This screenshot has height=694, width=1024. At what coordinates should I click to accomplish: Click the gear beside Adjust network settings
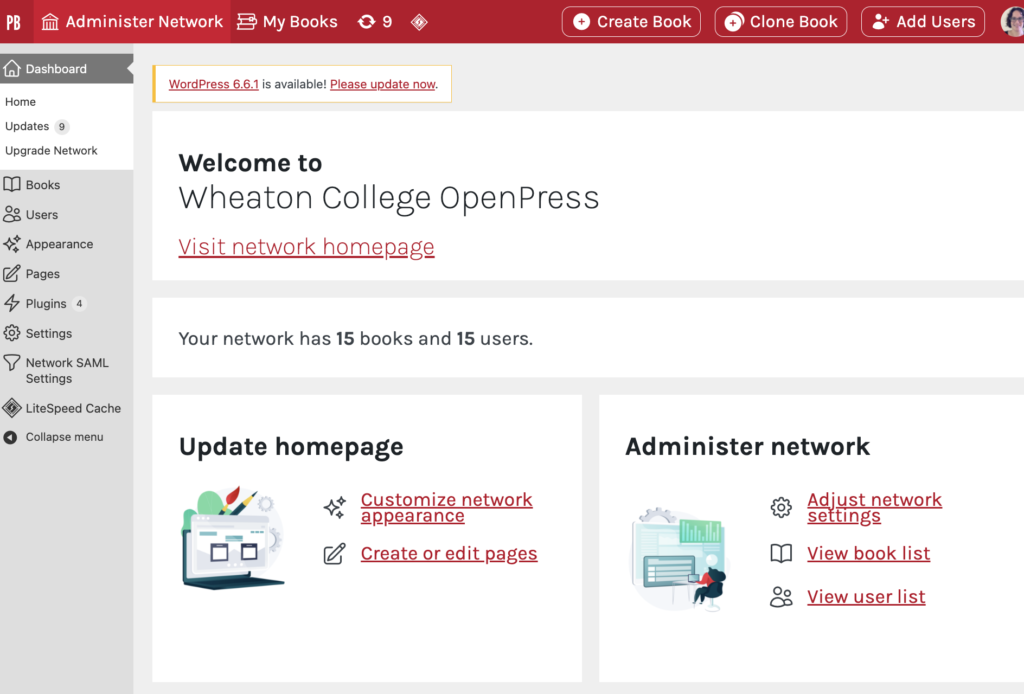(781, 508)
